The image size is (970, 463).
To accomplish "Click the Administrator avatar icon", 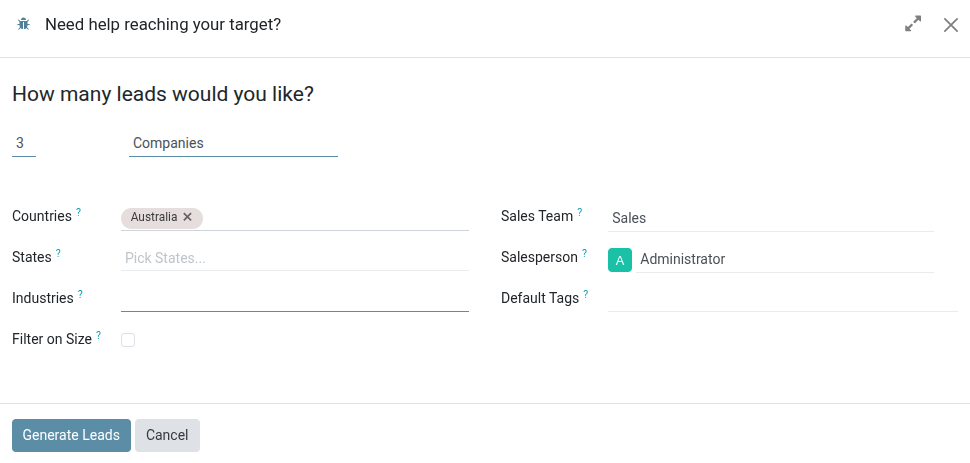I will pos(620,260).
